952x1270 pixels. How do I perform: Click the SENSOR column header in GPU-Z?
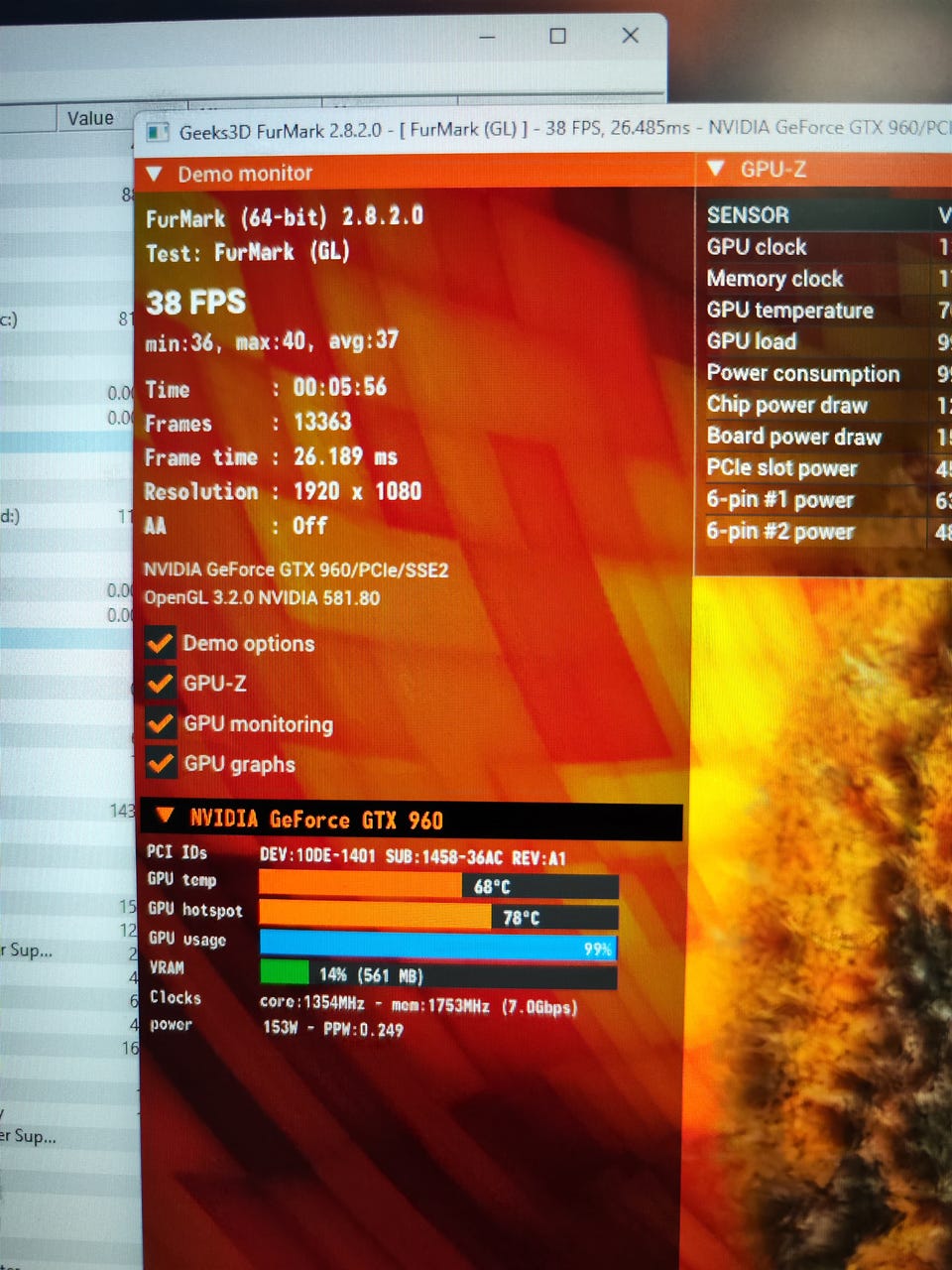click(748, 214)
